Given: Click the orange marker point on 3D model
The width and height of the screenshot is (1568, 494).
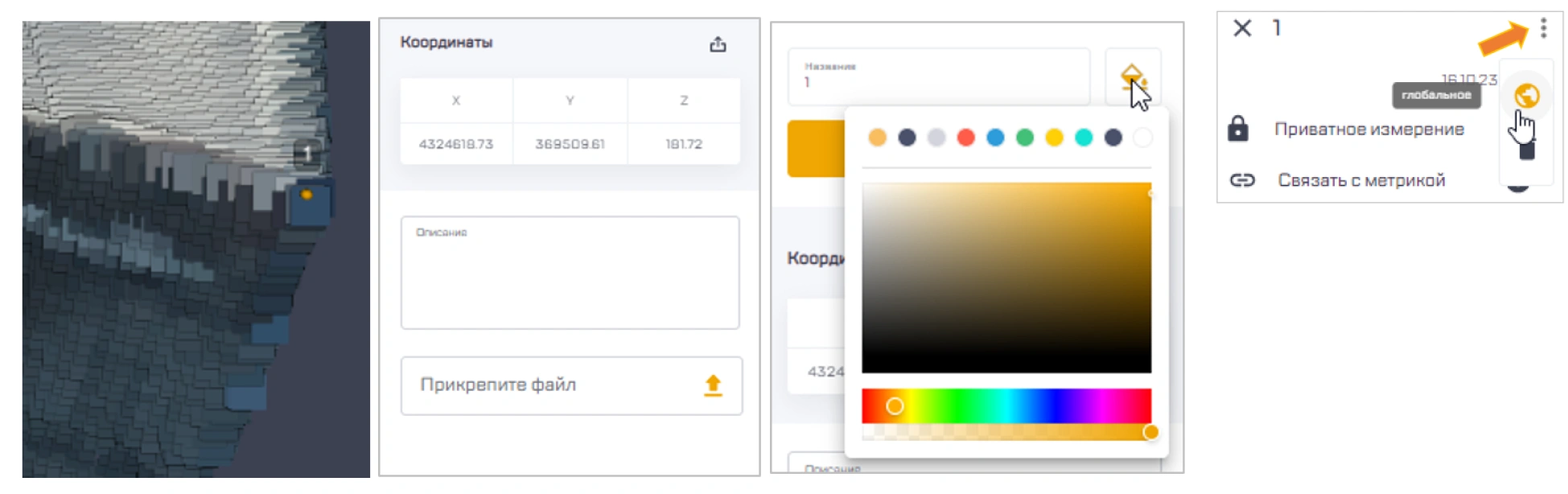Looking at the screenshot, I should (x=307, y=195).
